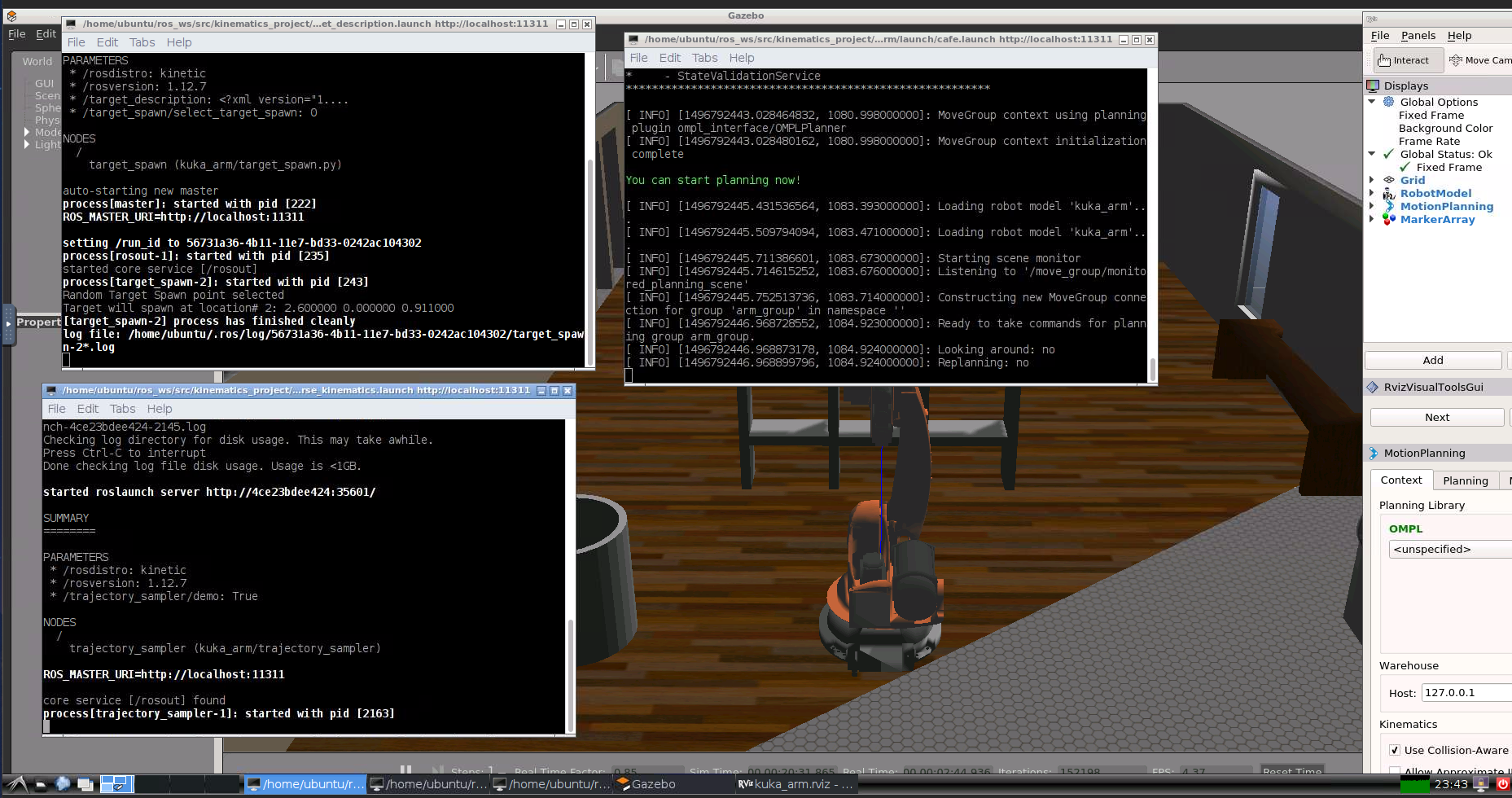
Task: Select the Frame Rate property
Action: [1429, 141]
